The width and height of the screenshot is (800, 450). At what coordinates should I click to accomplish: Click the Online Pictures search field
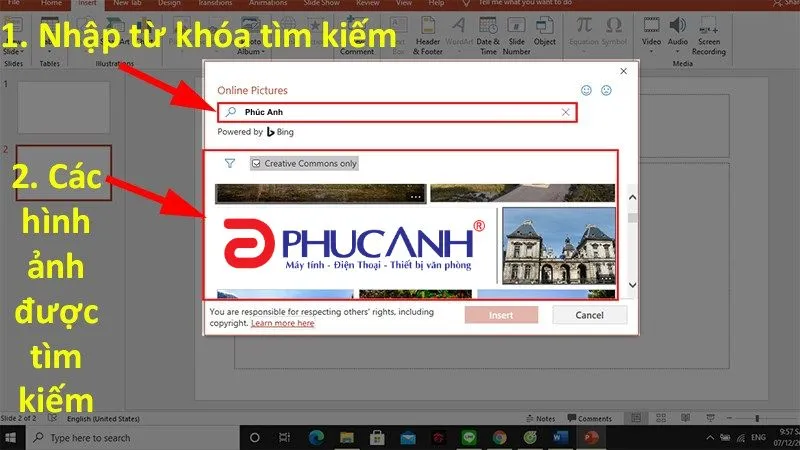pos(397,112)
